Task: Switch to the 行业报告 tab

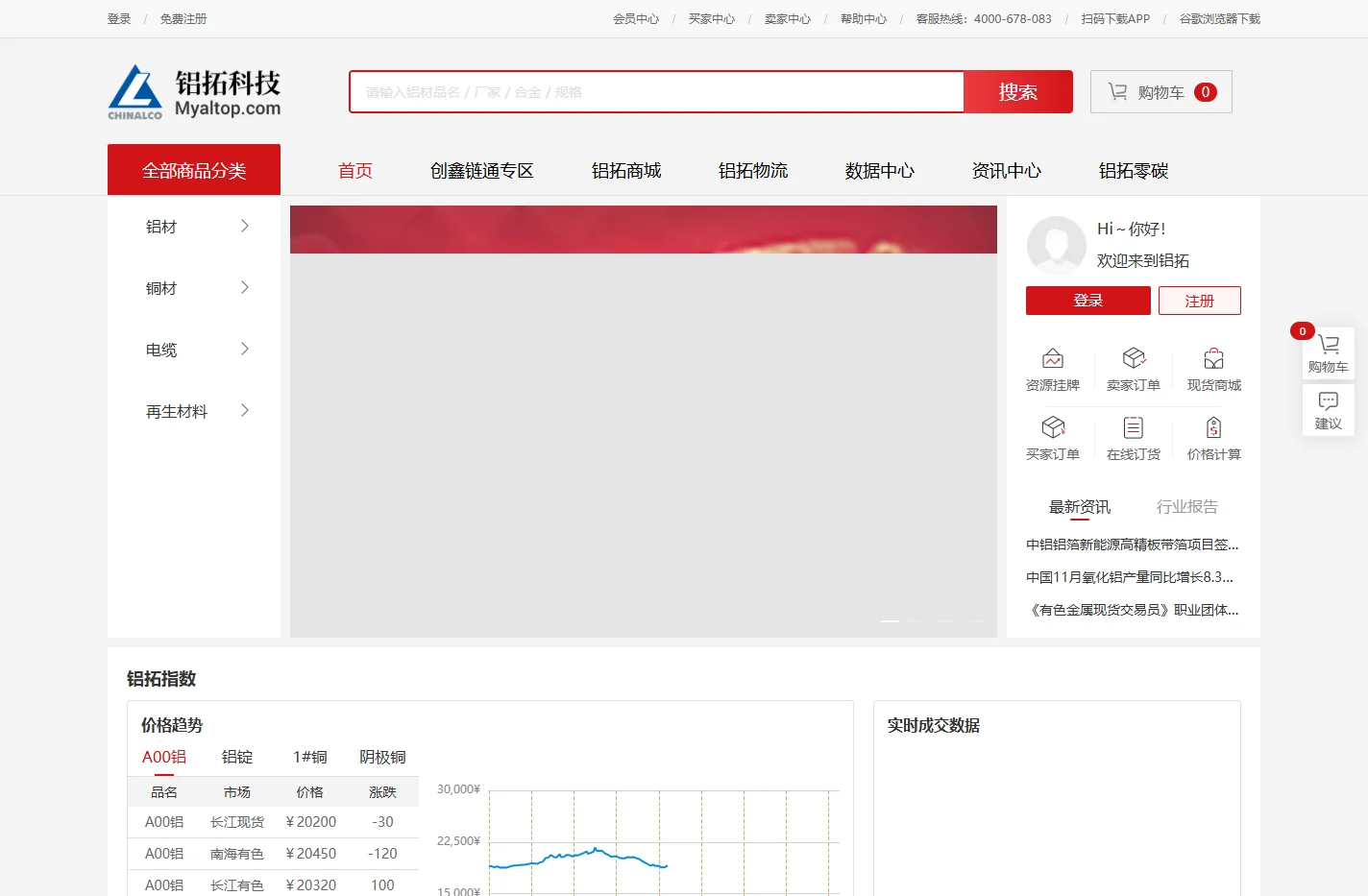Action: tap(1187, 507)
